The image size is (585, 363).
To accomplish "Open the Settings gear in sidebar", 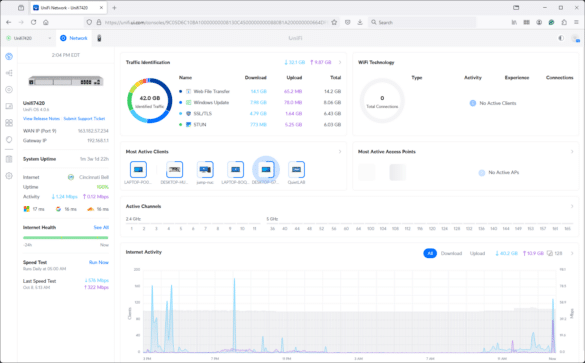I will [x=9, y=176].
